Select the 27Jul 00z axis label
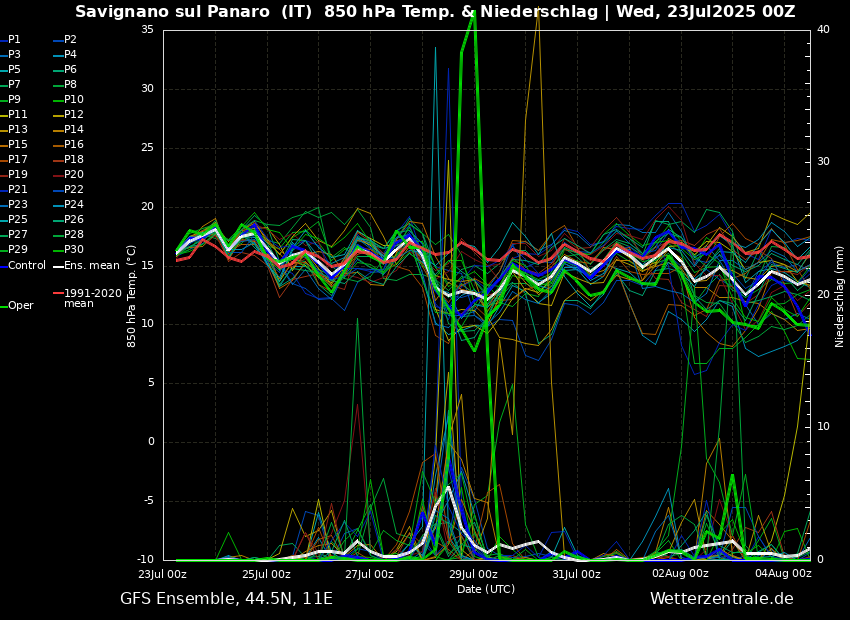The height and width of the screenshot is (620, 850). [369, 574]
